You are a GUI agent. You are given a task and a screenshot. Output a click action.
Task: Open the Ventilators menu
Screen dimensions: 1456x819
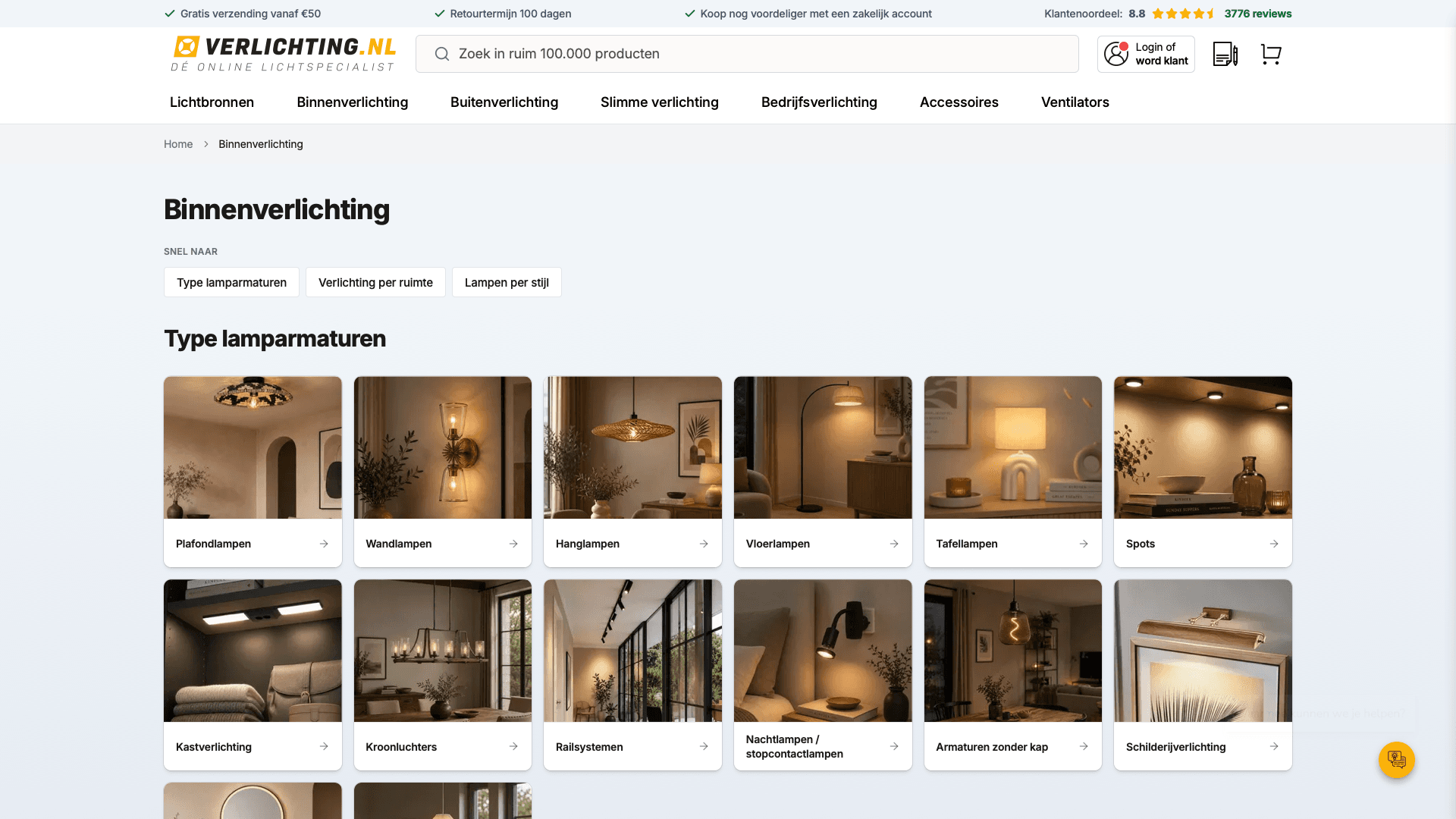1075,102
